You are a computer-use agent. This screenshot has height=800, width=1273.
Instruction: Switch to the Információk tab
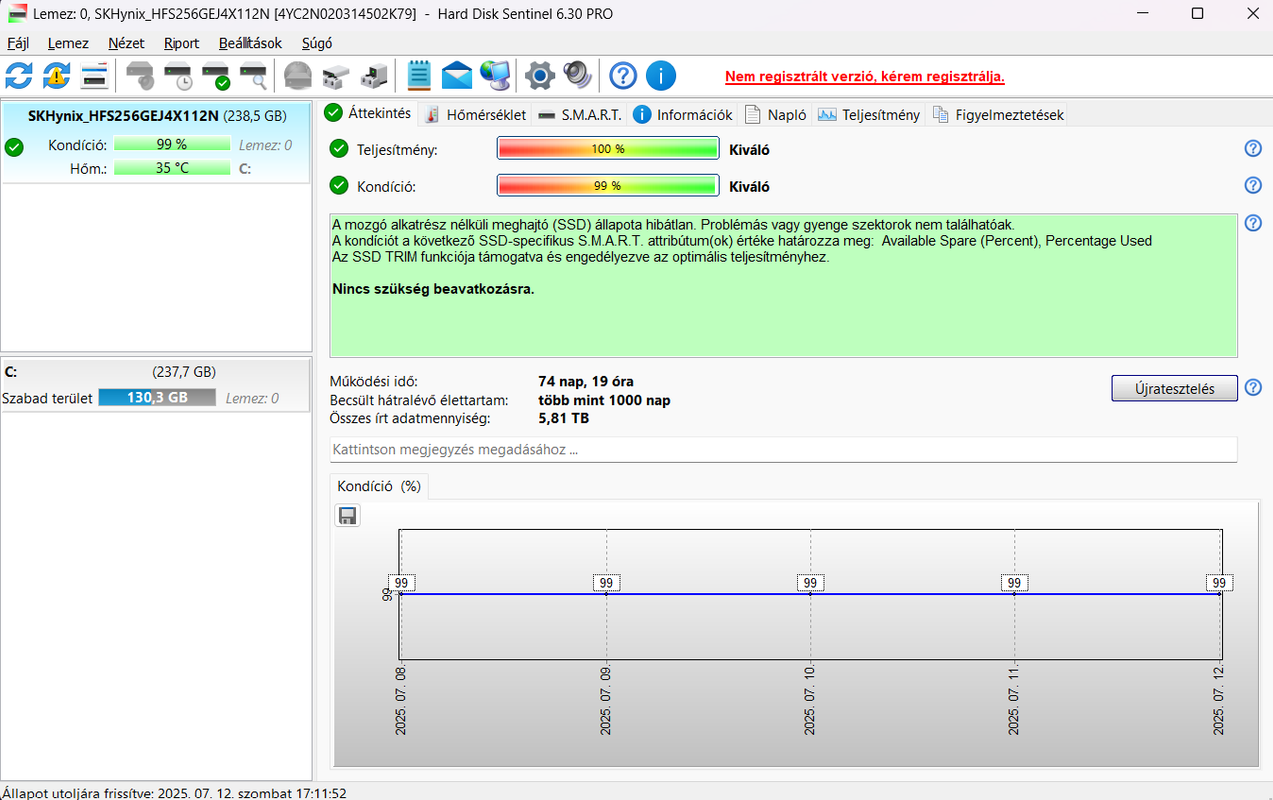tap(683, 115)
